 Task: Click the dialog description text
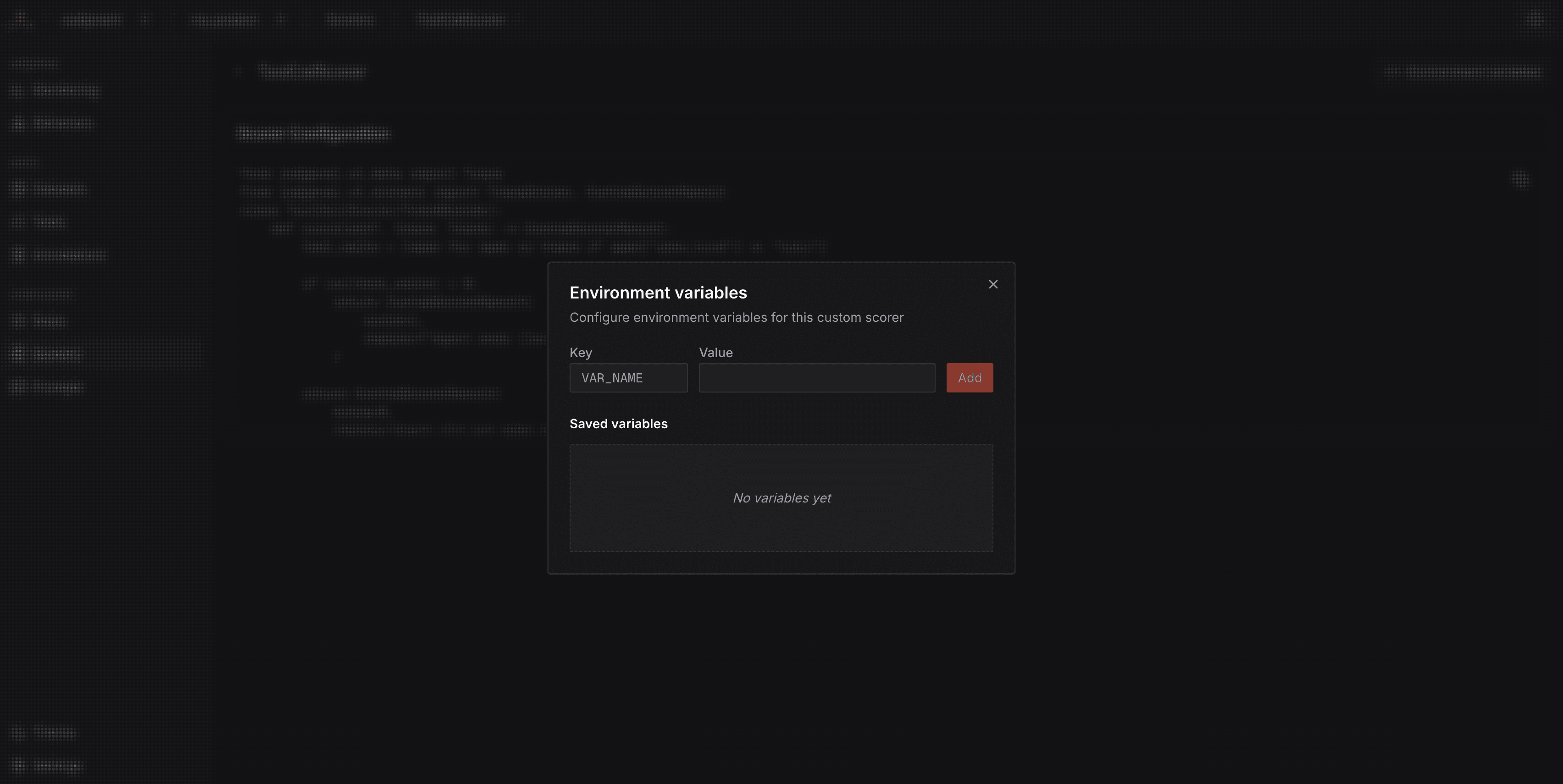(736, 317)
